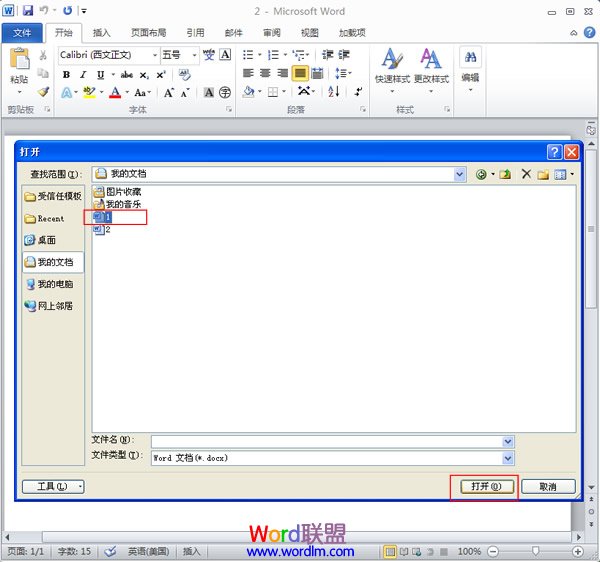Toggle Italic formatting
This screenshot has height=562, width=600.
83,75
